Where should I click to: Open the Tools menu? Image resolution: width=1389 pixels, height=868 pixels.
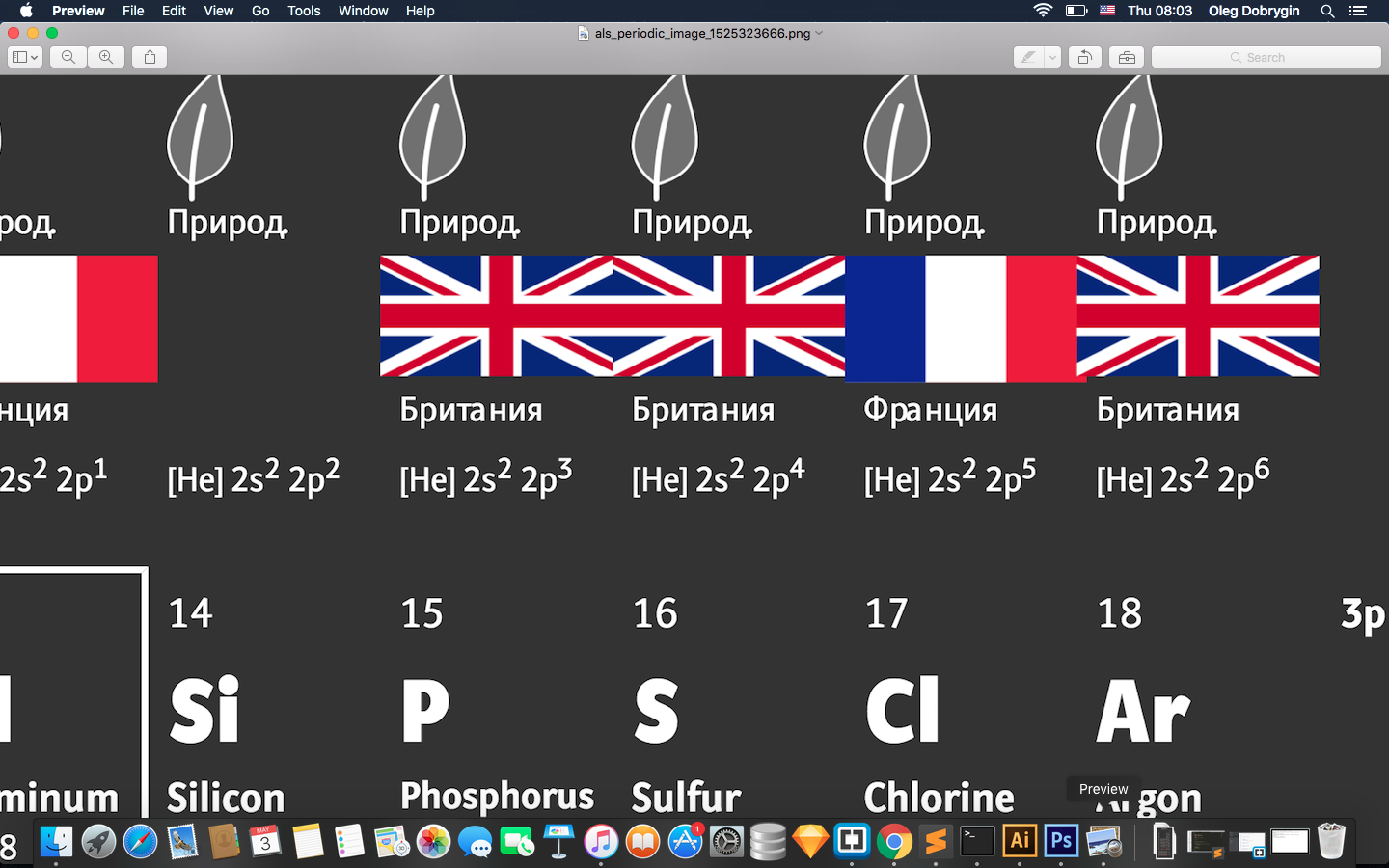tap(304, 11)
